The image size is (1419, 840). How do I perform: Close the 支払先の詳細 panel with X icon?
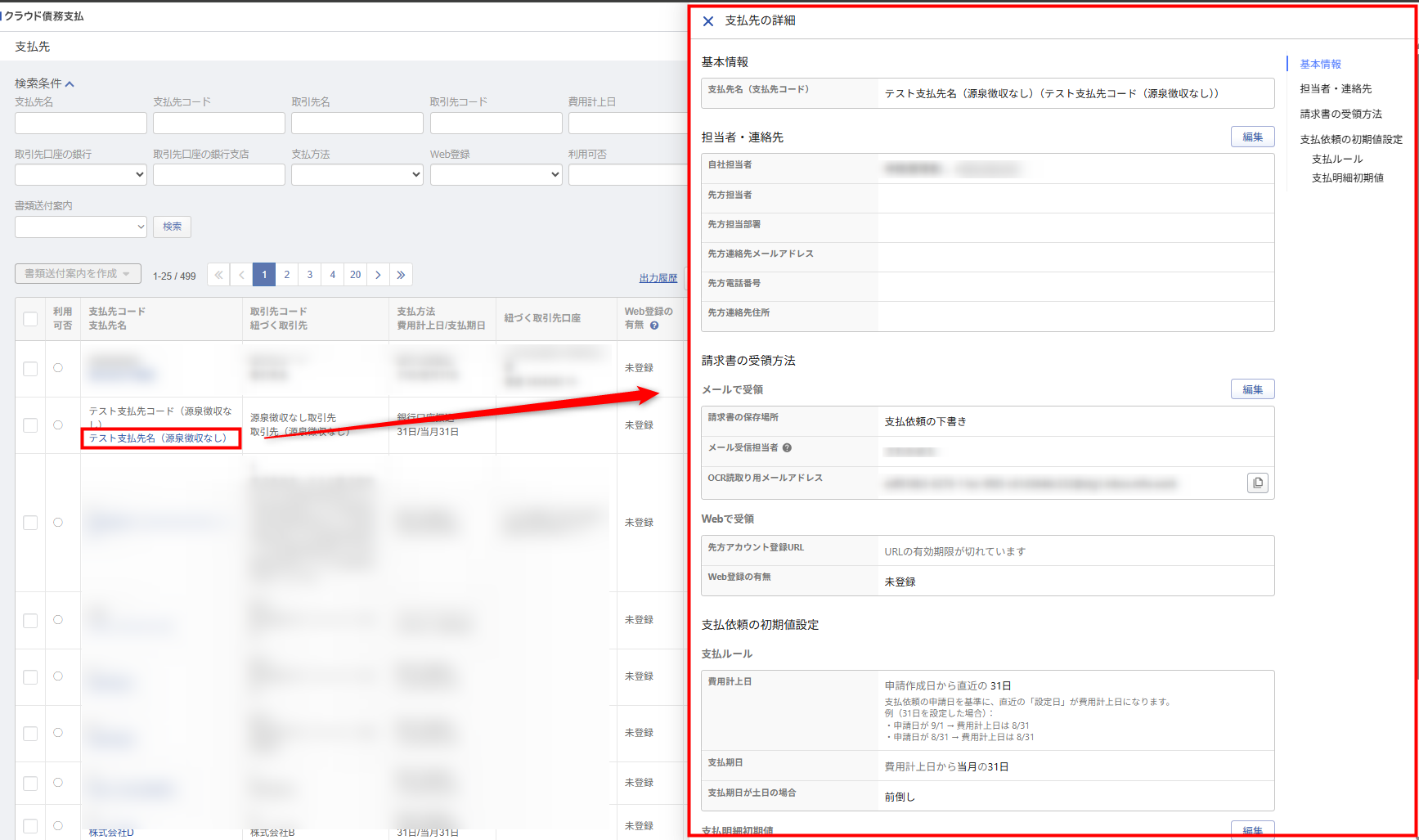pos(708,21)
